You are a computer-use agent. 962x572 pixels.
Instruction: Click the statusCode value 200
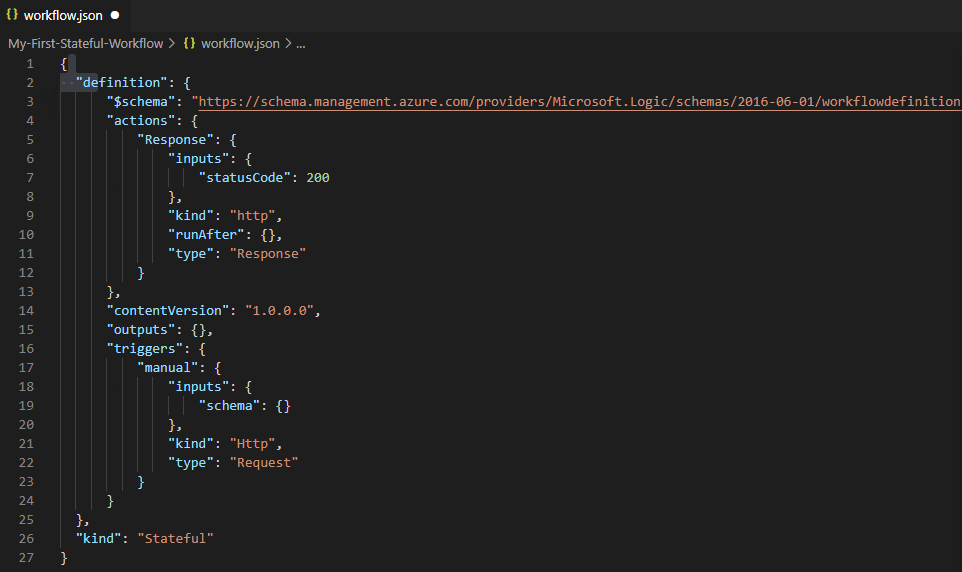318,178
